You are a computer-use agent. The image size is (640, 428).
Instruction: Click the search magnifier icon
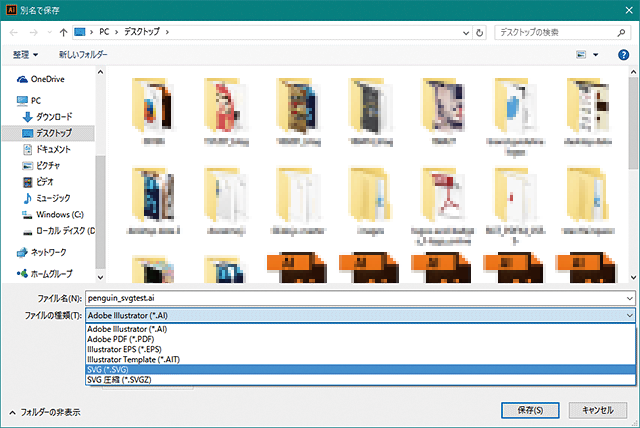pyautogui.click(x=621, y=33)
